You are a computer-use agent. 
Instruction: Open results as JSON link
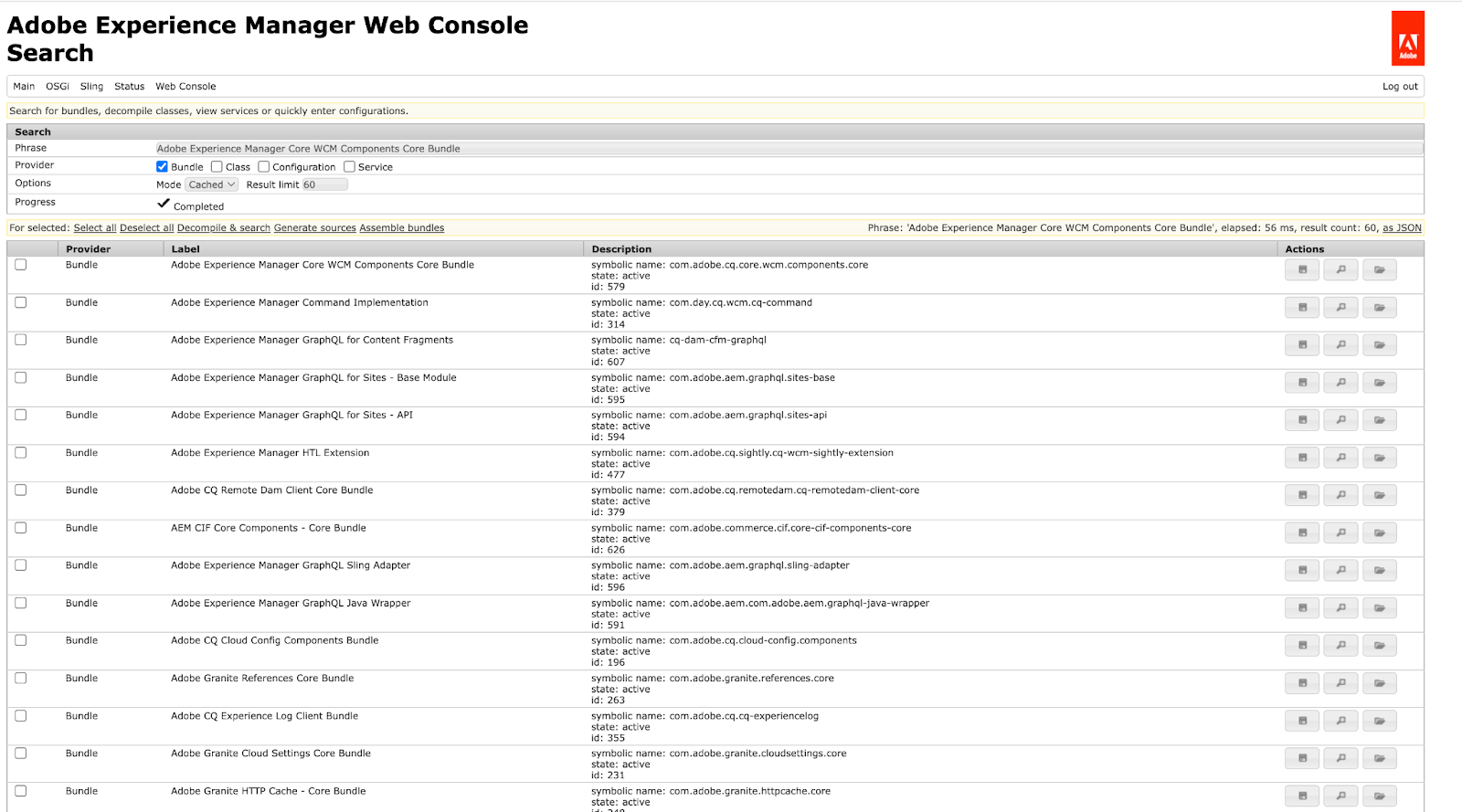tap(1402, 228)
